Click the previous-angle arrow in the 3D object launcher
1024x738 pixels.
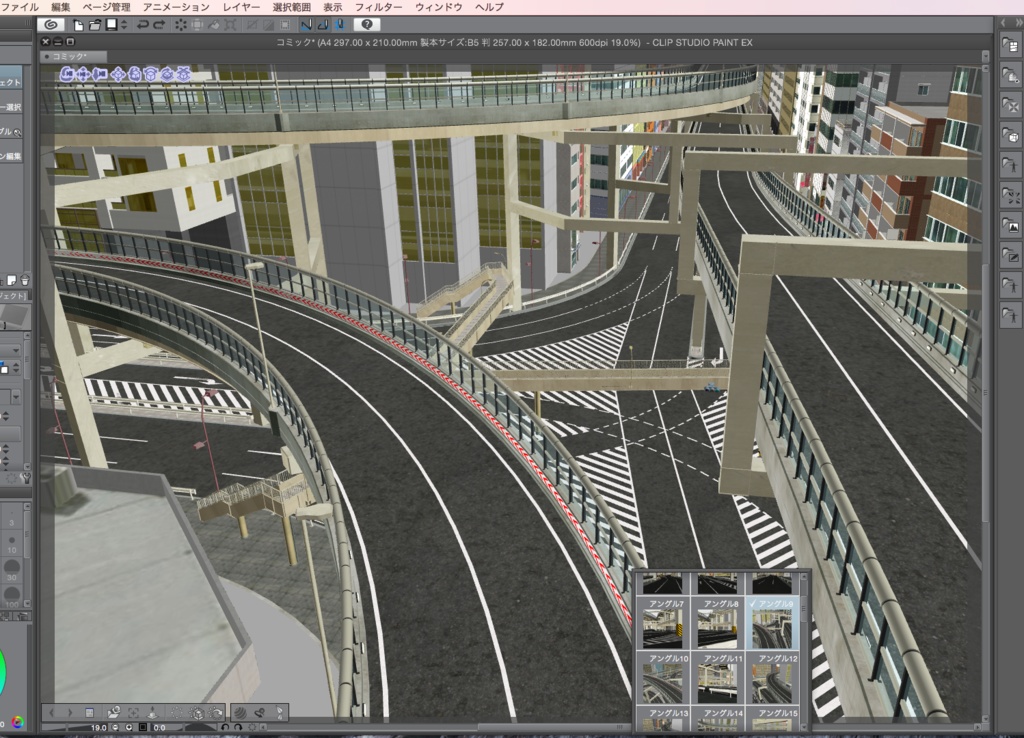[52, 712]
